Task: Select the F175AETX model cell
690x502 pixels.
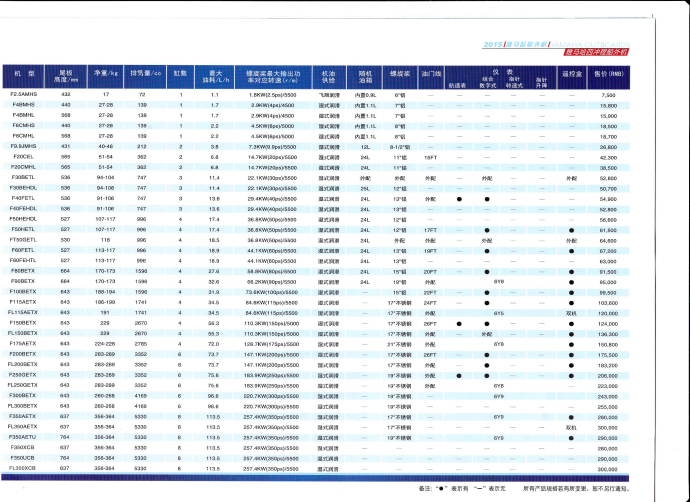Action: (24, 343)
